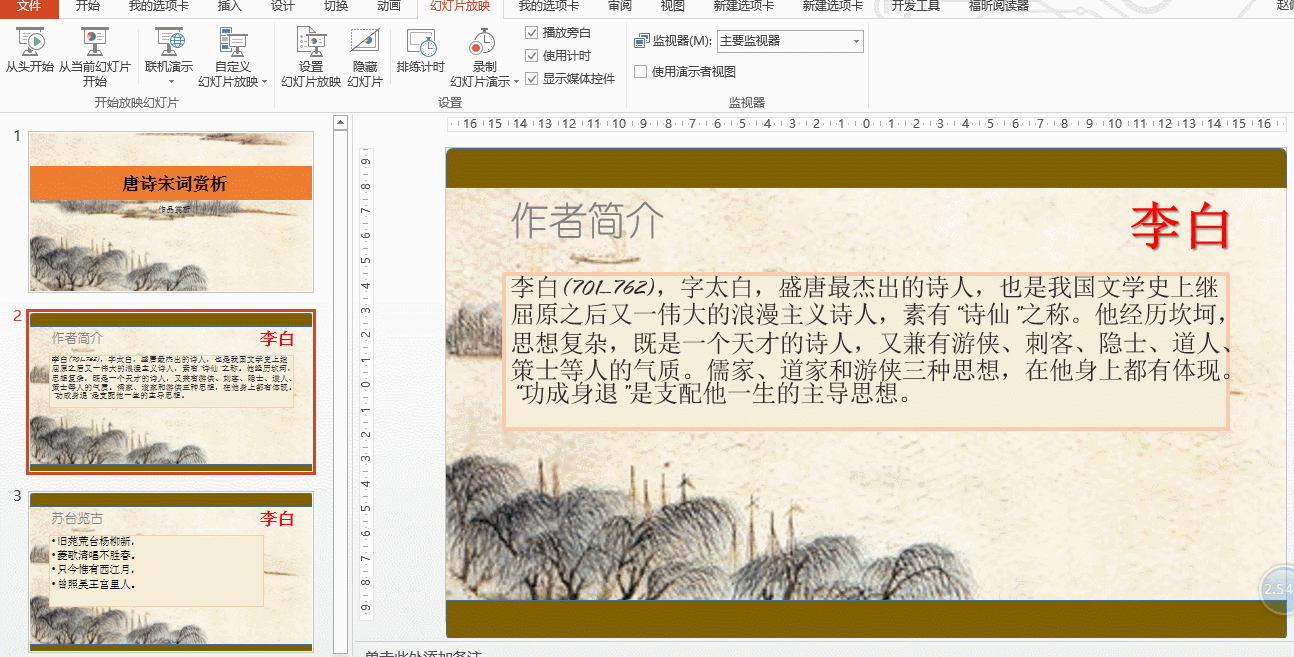Switch to the 福昕阅读器 ribbon tab

(998, 6)
